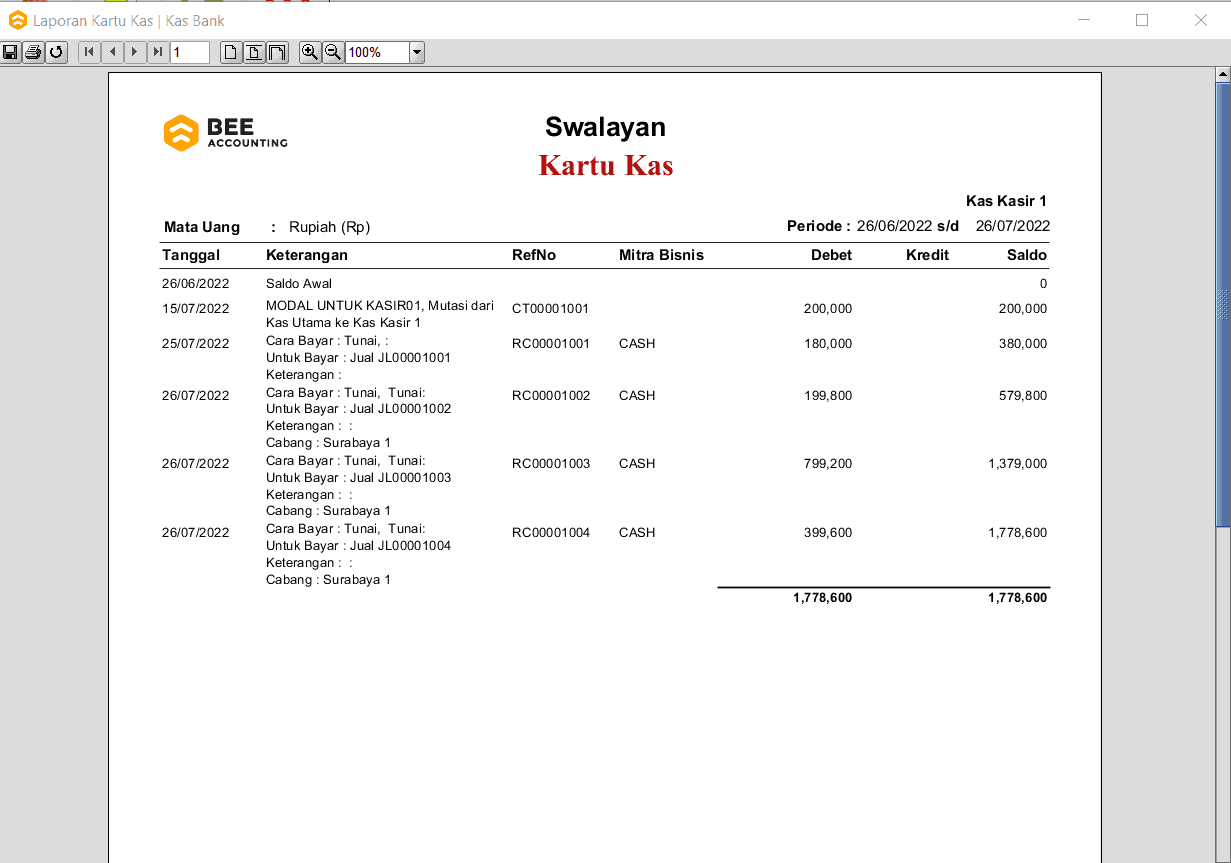Click the Bee Accounting logo in report
Viewport: 1231px width, 863px height.
pyautogui.click(x=226, y=133)
